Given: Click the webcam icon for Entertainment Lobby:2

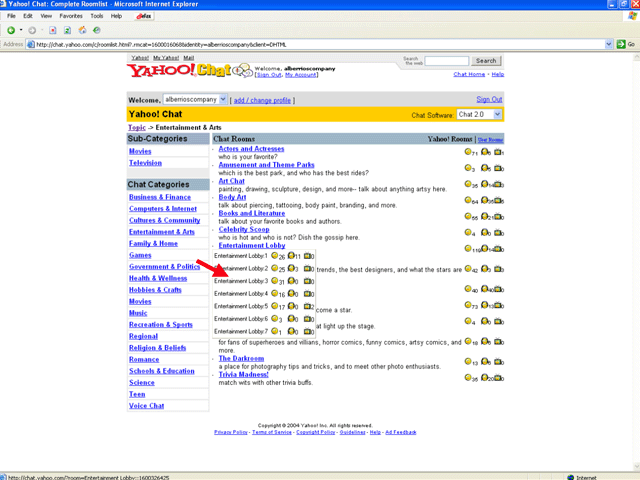Looking at the screenshot, I should tap(307, 268).
